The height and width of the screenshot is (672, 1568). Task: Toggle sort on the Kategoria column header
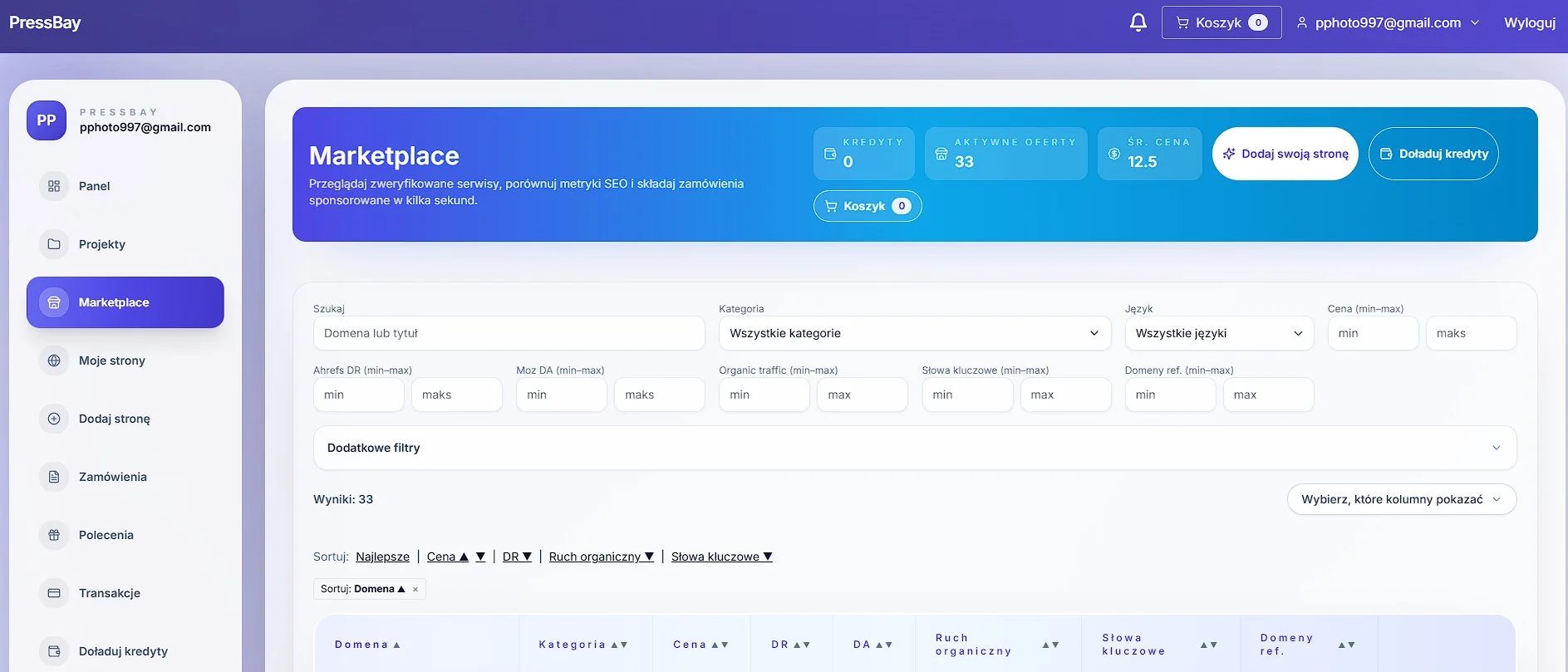coord(582,645)
